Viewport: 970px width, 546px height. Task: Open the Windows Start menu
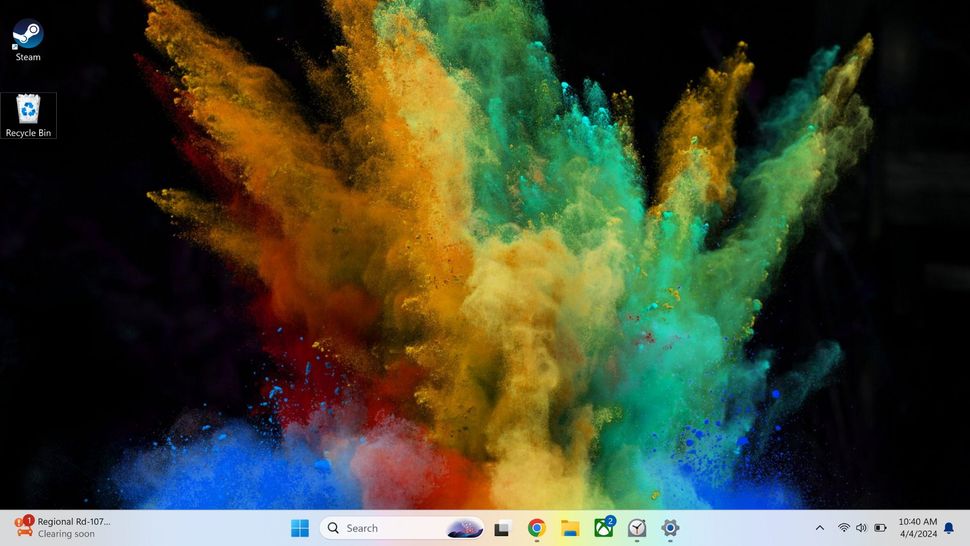point(300,528)
